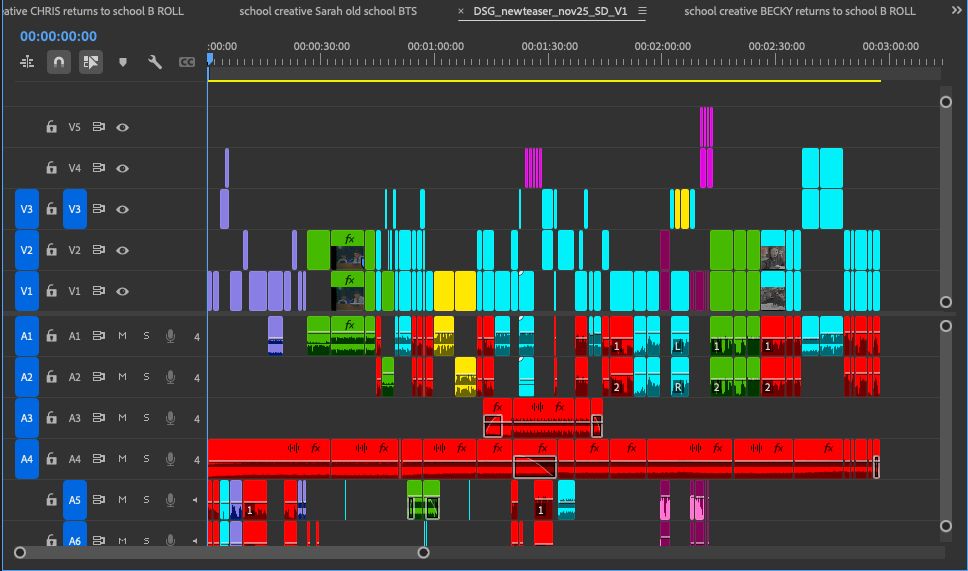This screenshot has height=571, width=968.
Task: Hide track V3 output with the eye icon
Action: 122,209
